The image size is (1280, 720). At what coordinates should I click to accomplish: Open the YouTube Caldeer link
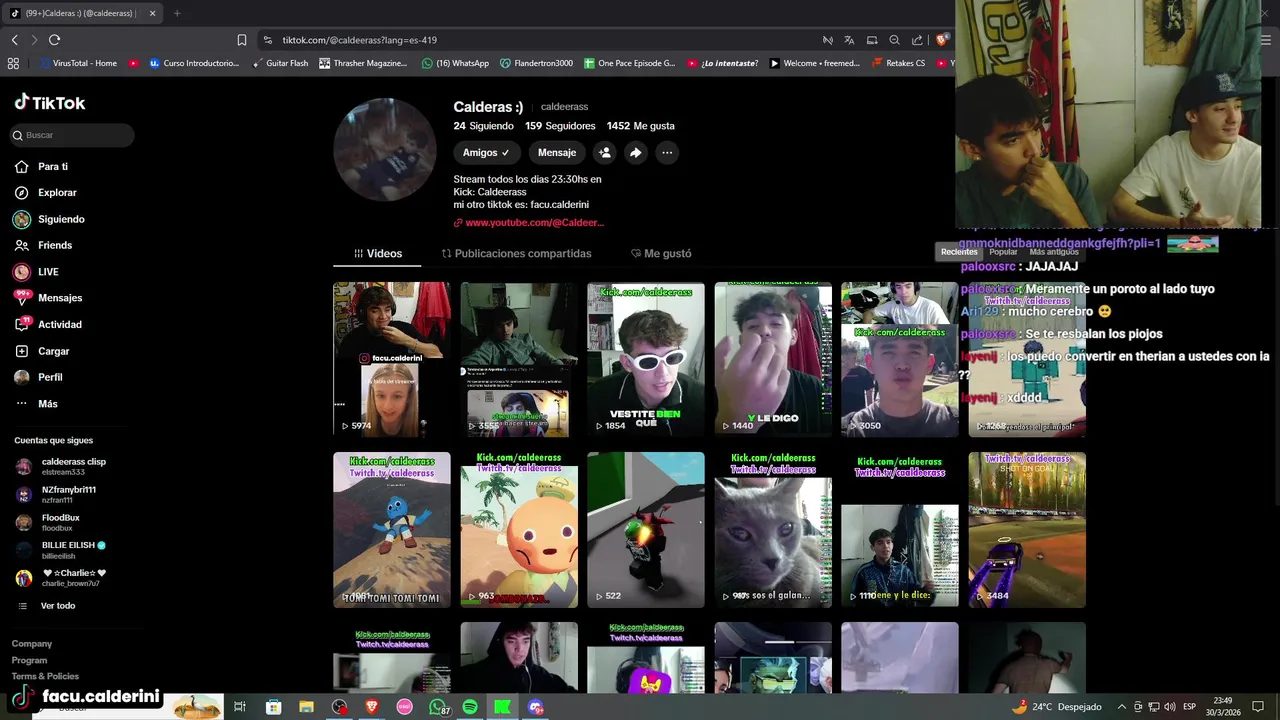529,223
